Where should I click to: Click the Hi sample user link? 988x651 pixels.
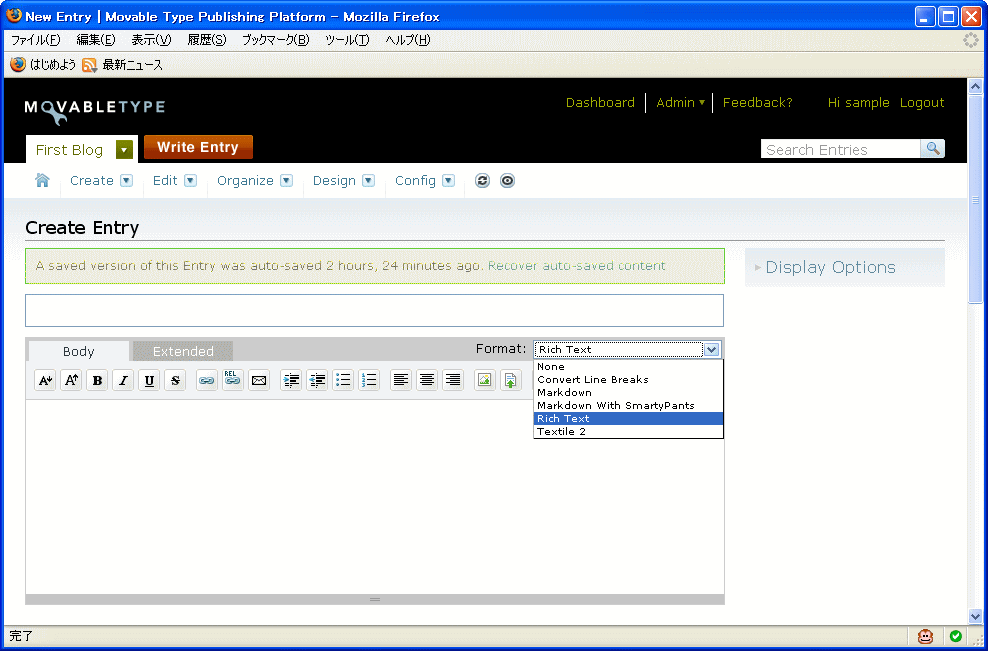(858, 103)
